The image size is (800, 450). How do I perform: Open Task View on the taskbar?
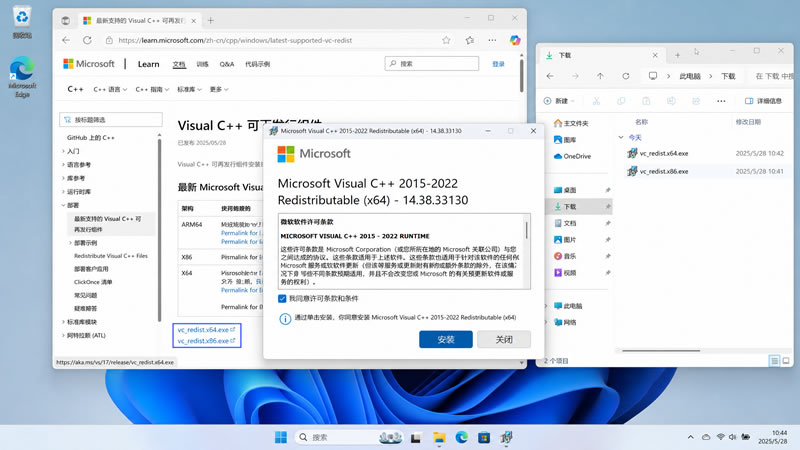pyautogui.click(x=416, y=437)
